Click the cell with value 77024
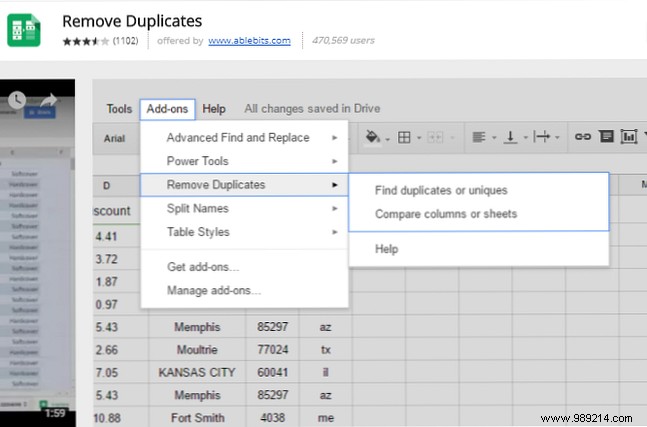The width and height of the screenshot is (647, 427). click(272, 350)
